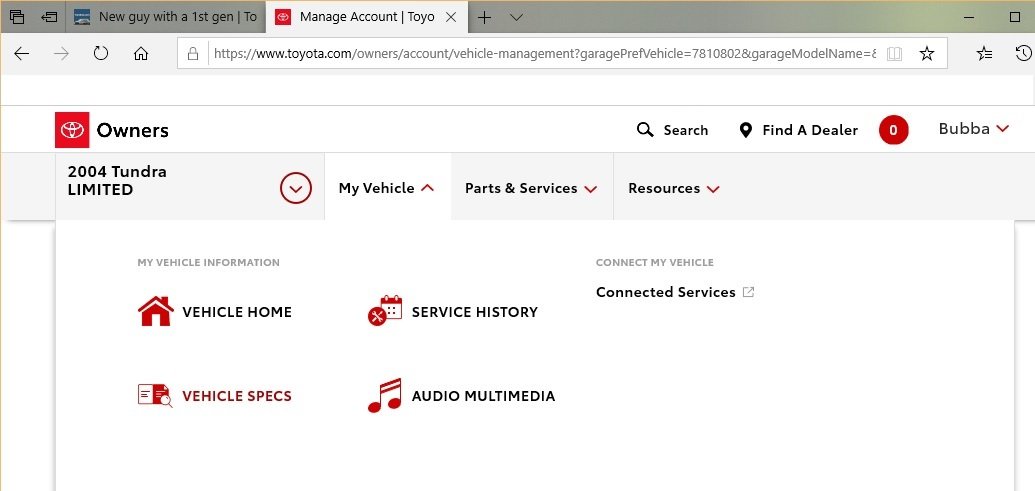Refresh the current page
The width and height of the screenshot is (1035, 491).
coord(101,53)
